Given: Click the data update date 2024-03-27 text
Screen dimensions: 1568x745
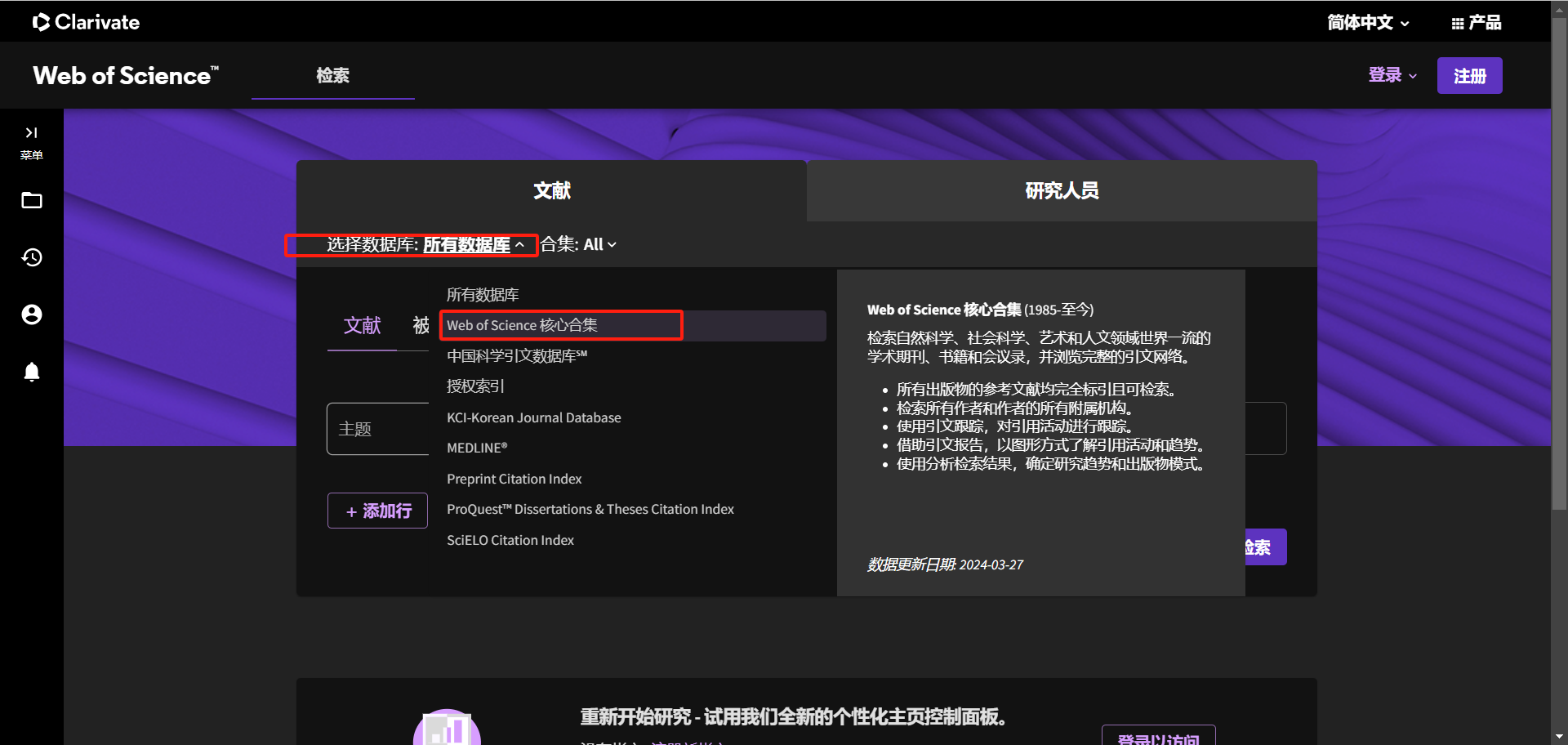Looking at the screenshot, I should coord(945,564).
